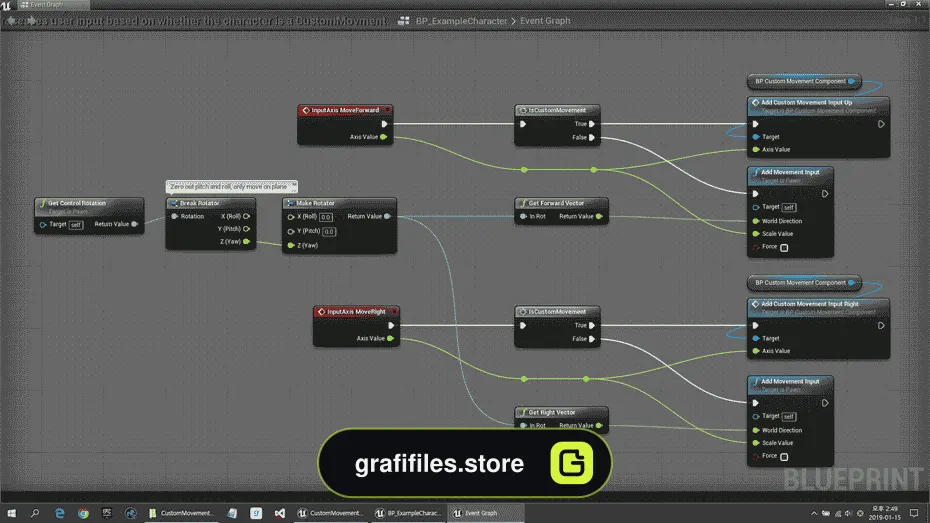Viewport: 930px width, 523px height.
Task: Click World Direction pin on lower Add Movement Input
Action: 756,430
